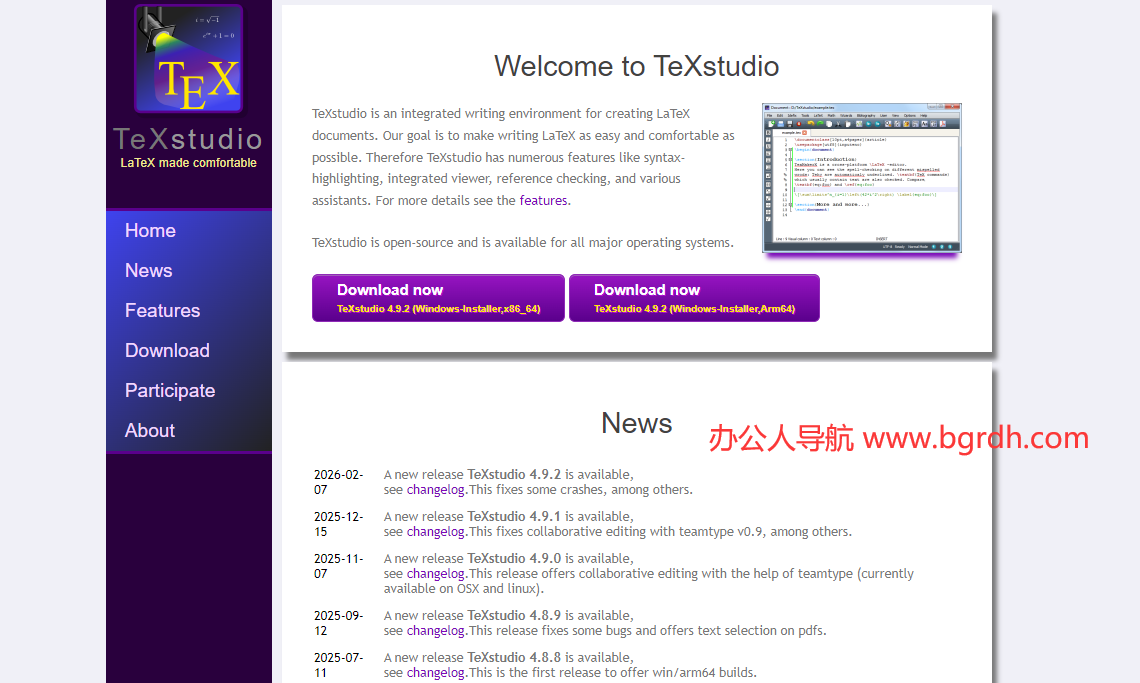This screenshot has height=683, width=1140.
Task: Click the 'Welcome to TeXstudio' heading
Action: tap(637, 66)
